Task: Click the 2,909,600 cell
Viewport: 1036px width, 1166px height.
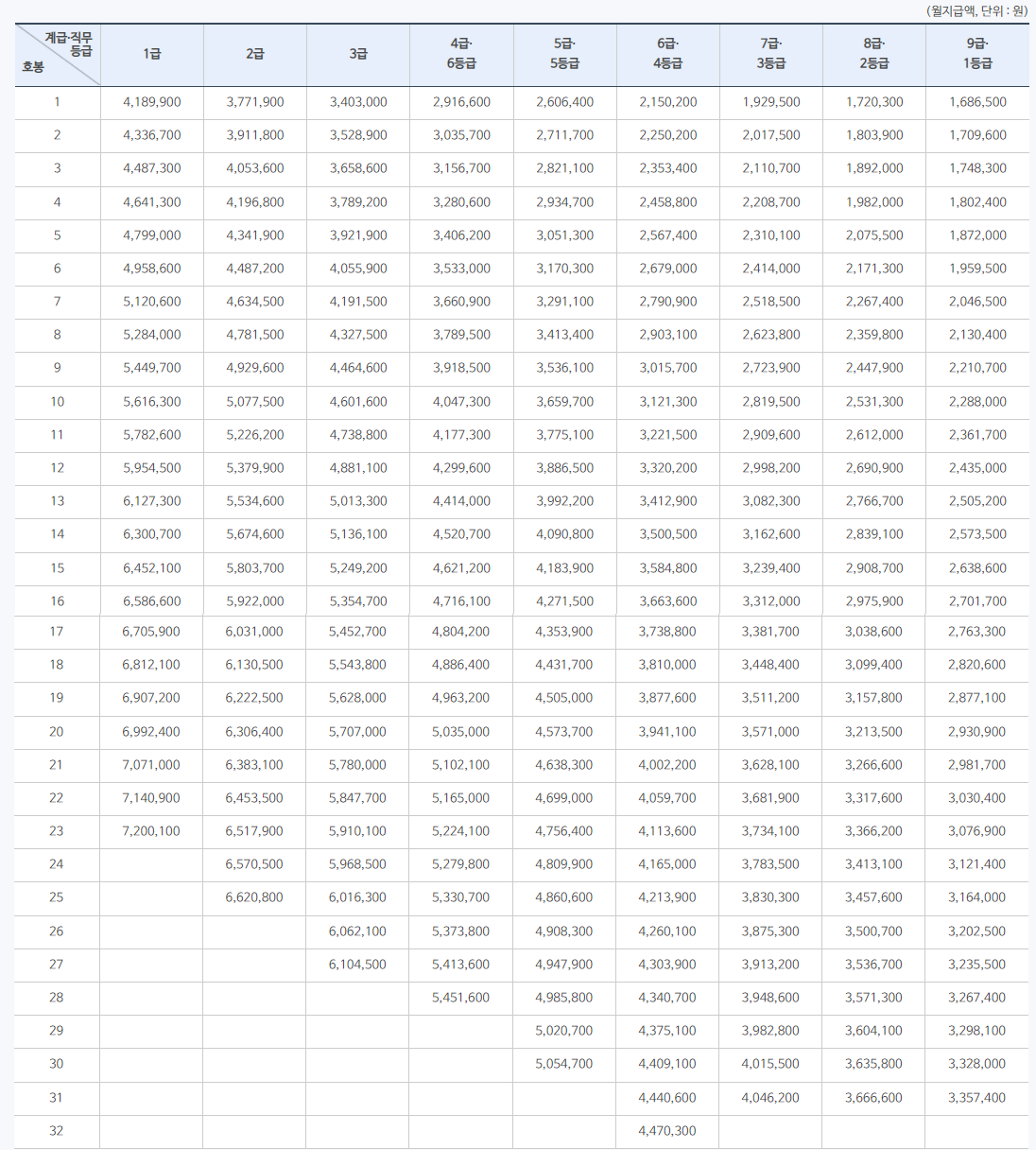Action: pyautogui.click(x=771, y=435)
